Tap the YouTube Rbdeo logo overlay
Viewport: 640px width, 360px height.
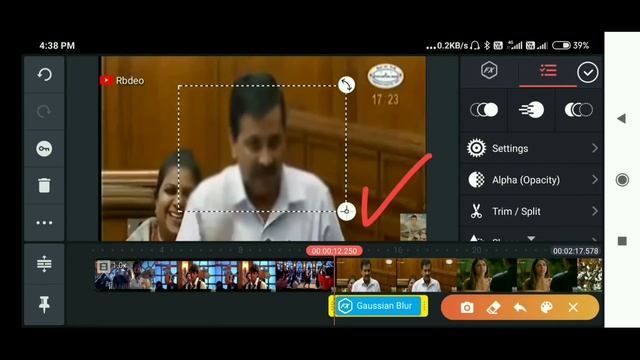click(122, 80)
